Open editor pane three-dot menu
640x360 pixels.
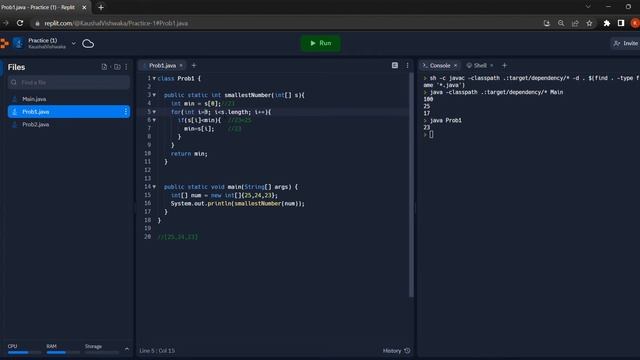coord(407,65)
